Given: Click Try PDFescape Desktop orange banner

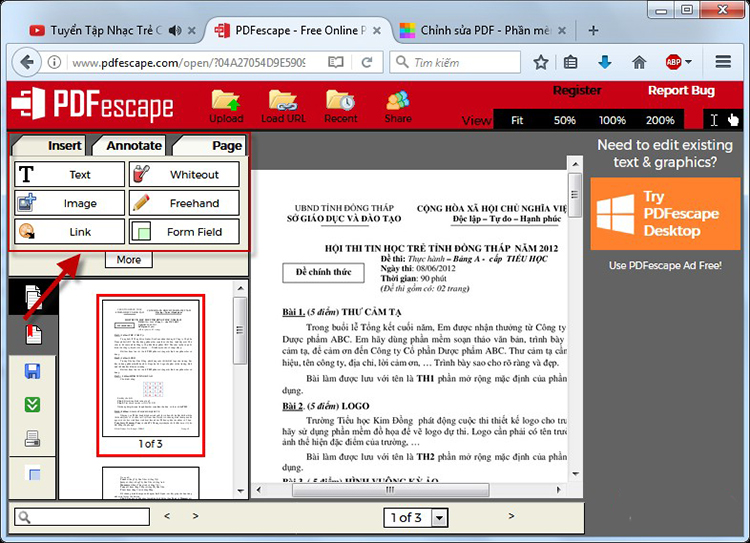Looking at the screenshot, I should pyautogui.click(x=665, y=214).
